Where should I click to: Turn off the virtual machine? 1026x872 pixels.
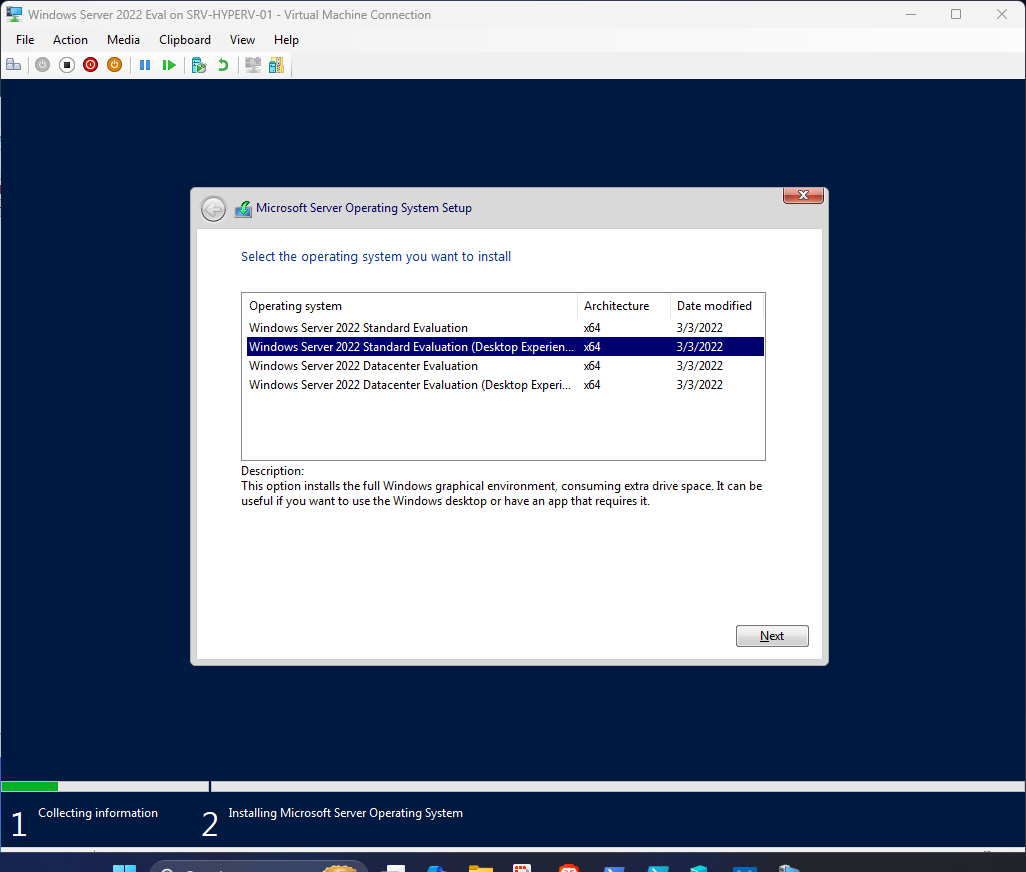[66, 64]
